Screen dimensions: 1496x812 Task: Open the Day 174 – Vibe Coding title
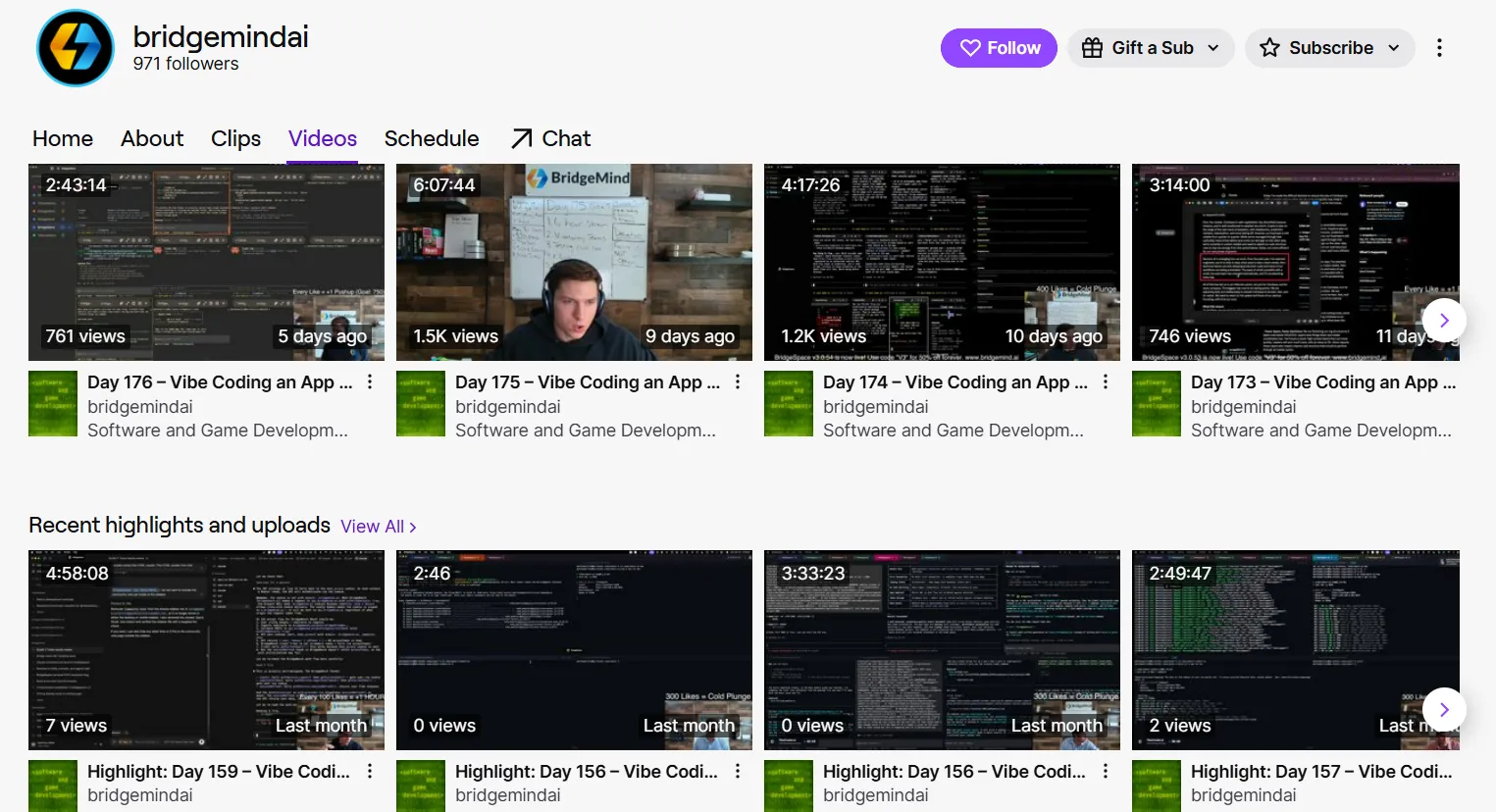[x=955, y=382]
